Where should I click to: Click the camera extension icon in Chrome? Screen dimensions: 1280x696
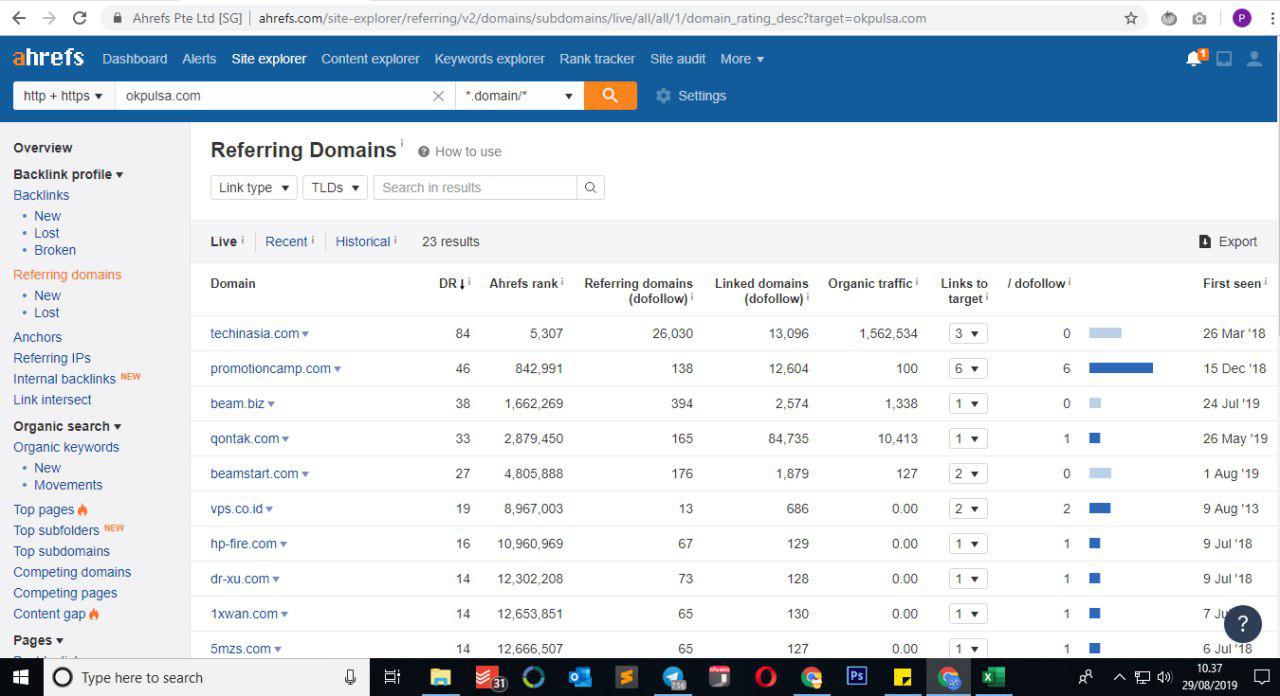[1199, 18]
